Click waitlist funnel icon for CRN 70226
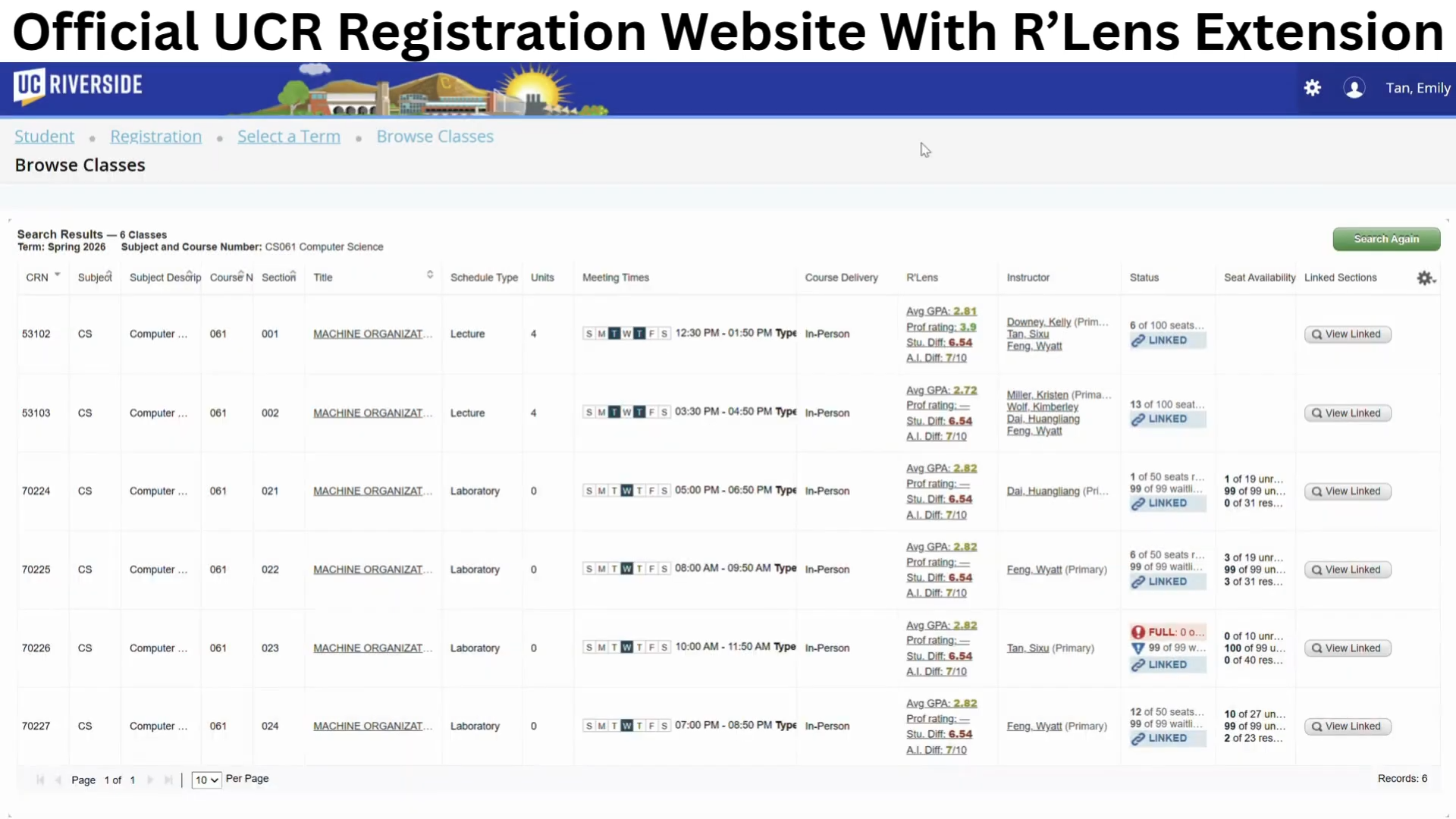Screen dimensions: 1456x819 1138,648
